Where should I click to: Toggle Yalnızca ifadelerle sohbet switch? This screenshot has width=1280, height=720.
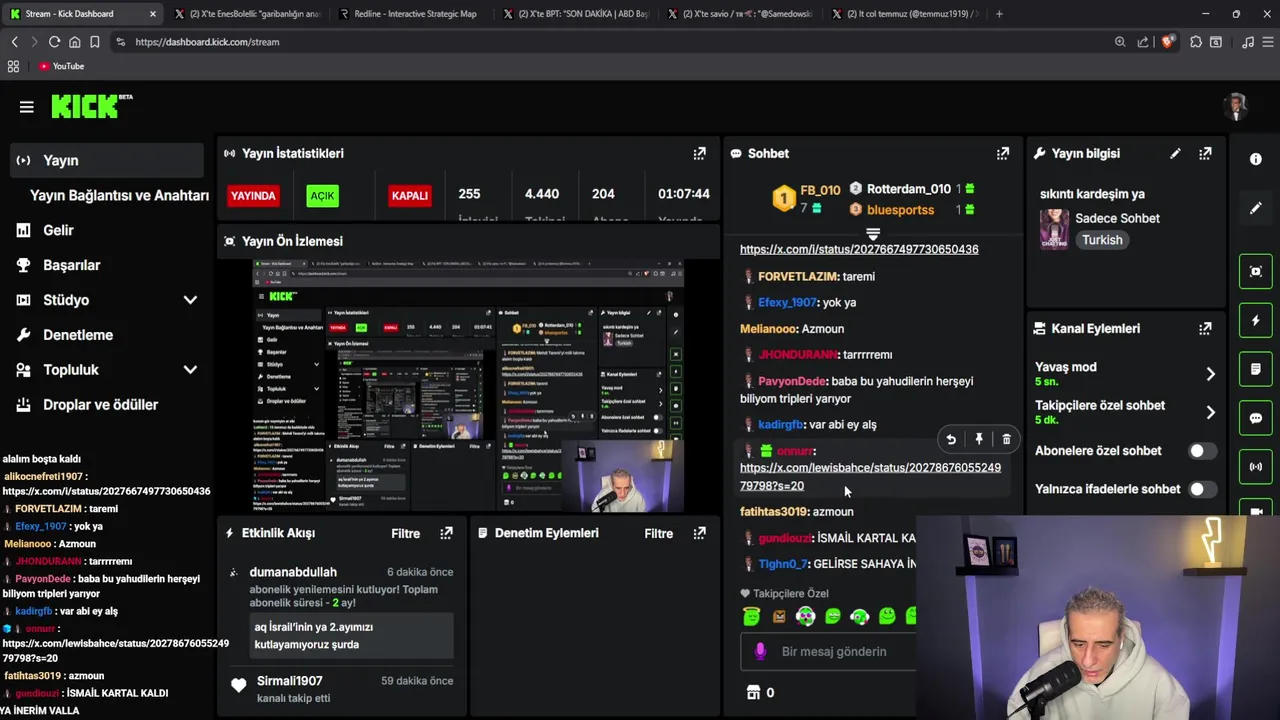point(1203,489)
